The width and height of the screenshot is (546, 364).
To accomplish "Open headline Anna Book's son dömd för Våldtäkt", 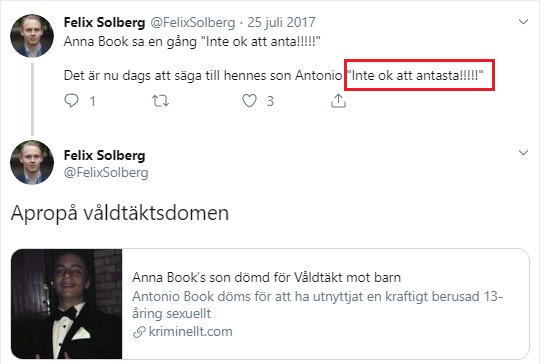I will (266, 278).
